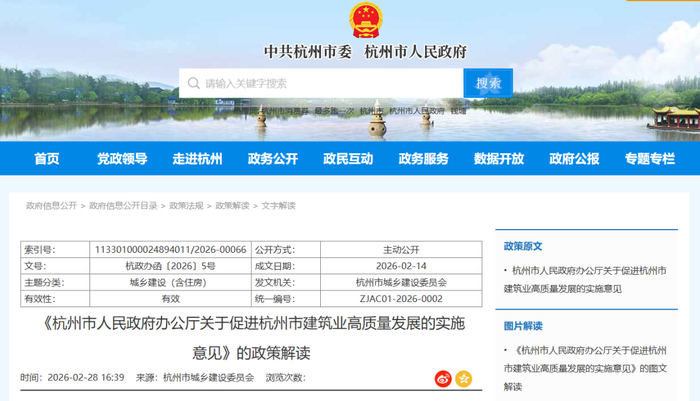Open the 党政领导 menu item
Image resolution: width=700 pixels, height=401 pixels.
[x=122, y=158]
